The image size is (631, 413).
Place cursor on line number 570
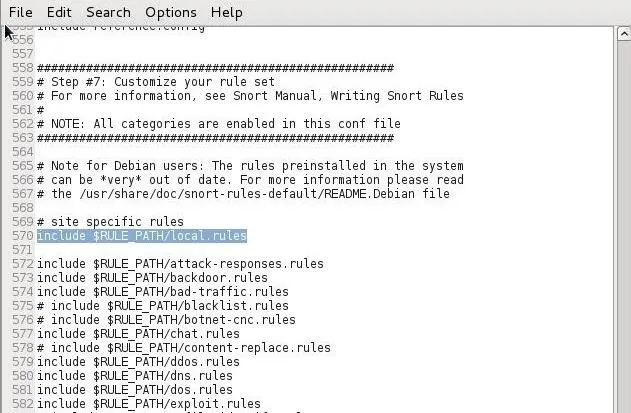(23, 235)
